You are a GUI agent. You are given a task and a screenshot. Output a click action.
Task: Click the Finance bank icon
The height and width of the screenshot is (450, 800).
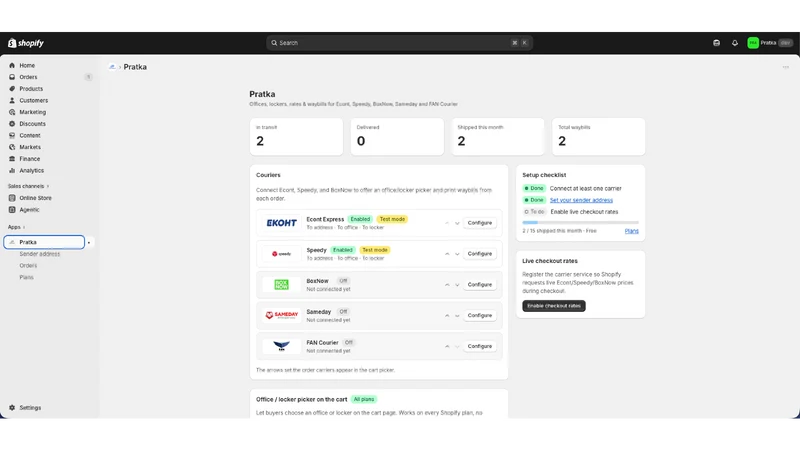coord(12,159)
